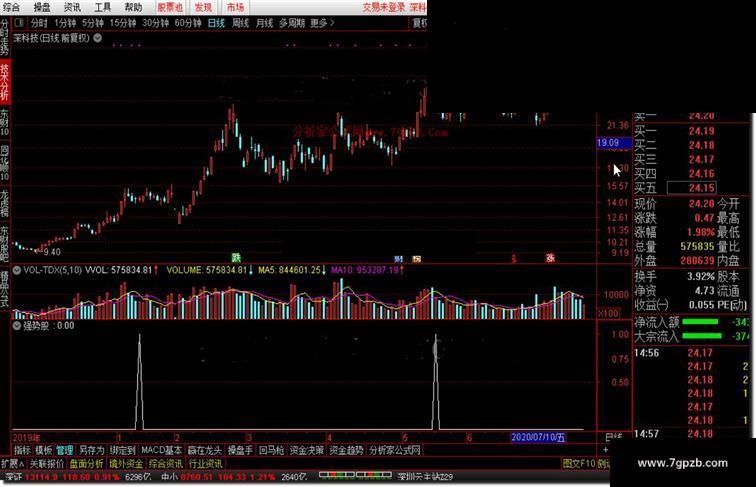The image size is (756, 487).
Task: Click the 买五 price 24.15 box
Action: 691,188
